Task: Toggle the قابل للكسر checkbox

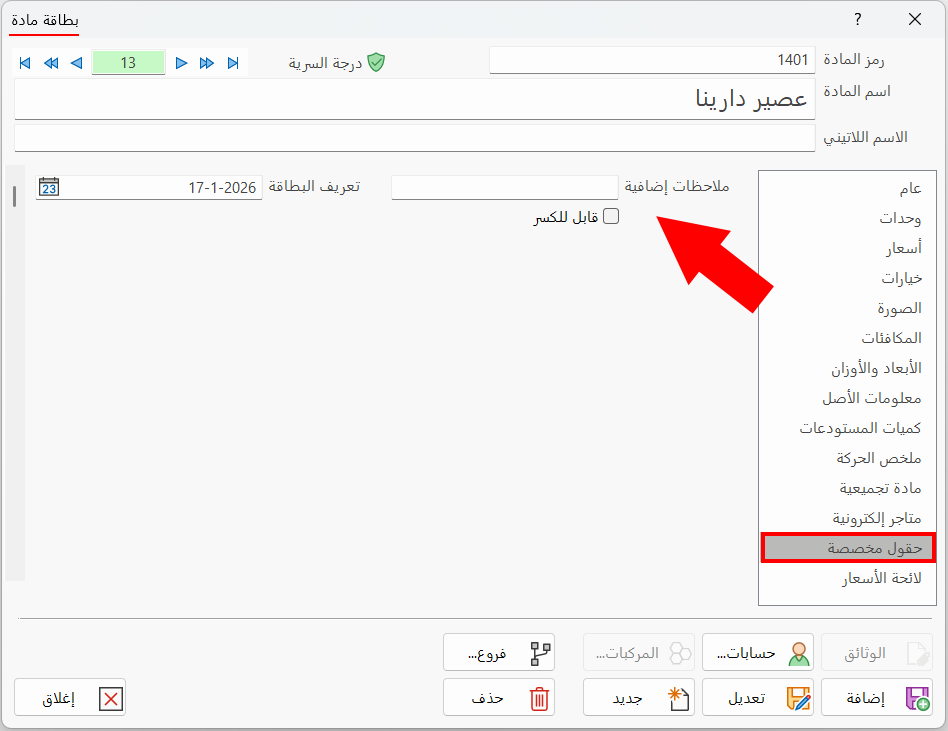Action: coord(611,216)
